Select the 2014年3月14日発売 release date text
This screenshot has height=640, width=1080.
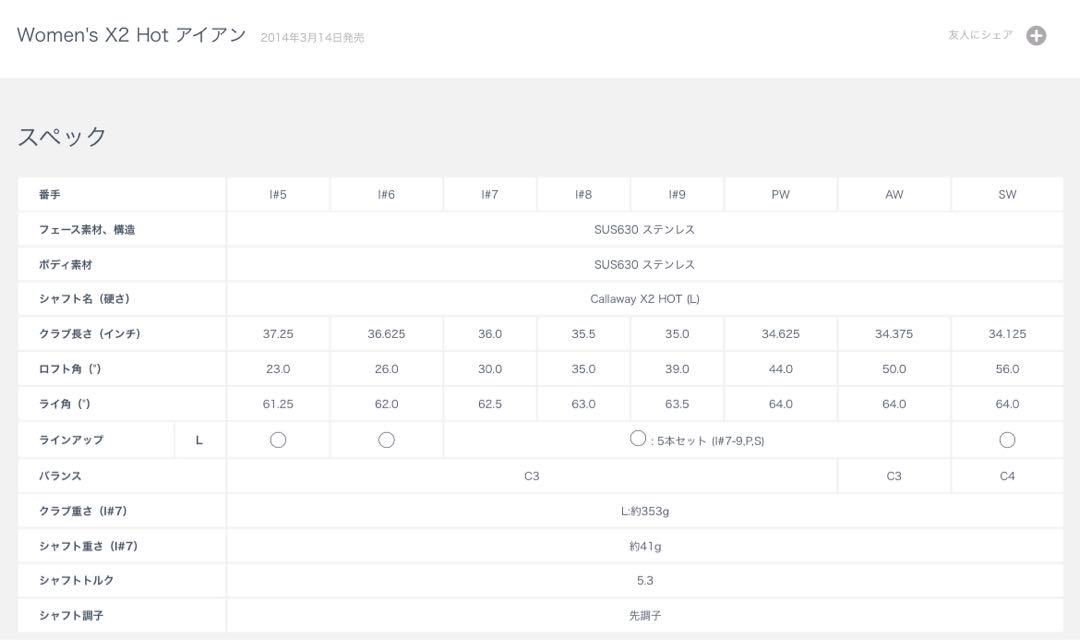pos(312,37)
